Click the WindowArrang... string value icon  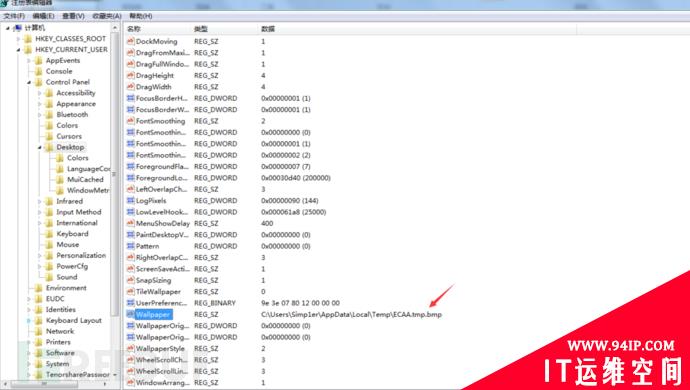point(130,383)
